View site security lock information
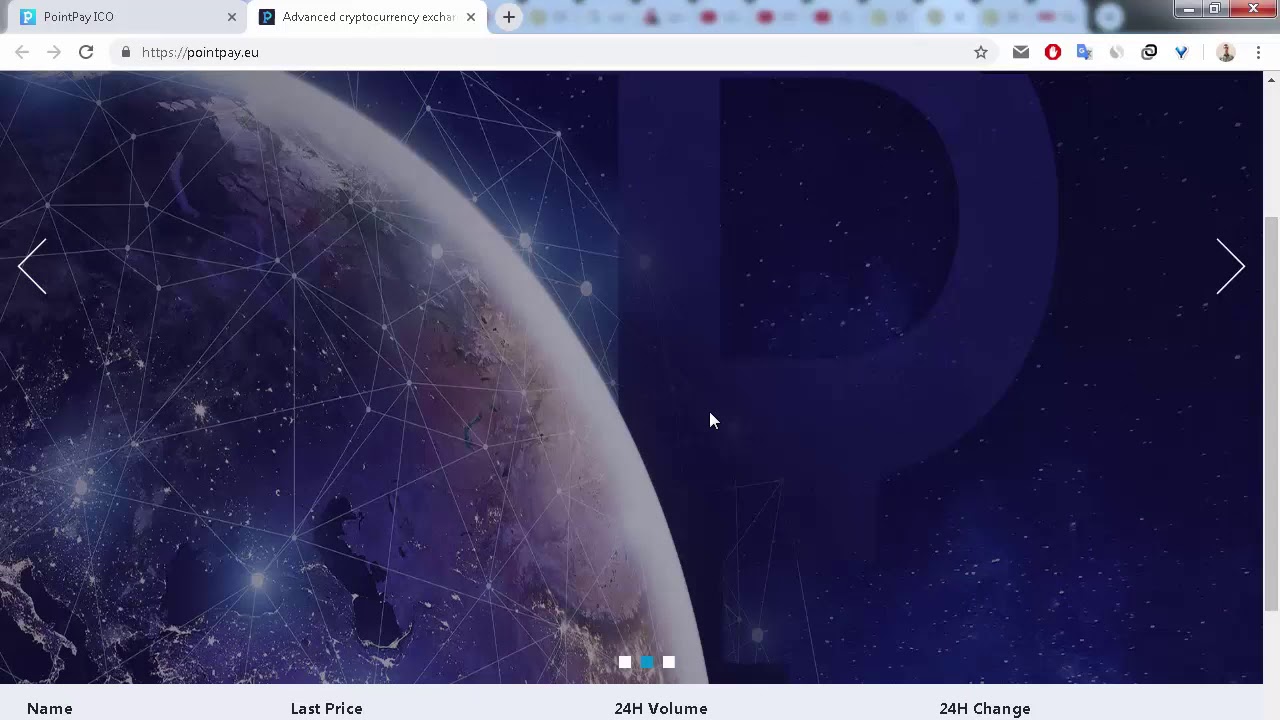Viewport: 1280px width, 720px height. [x=125, y=52]
